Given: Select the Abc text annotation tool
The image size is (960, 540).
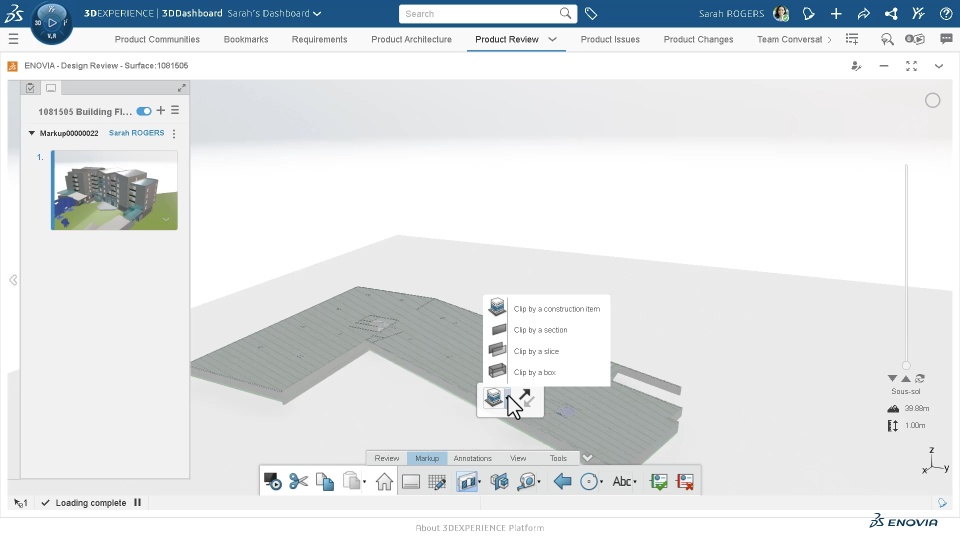Looking at the screenshot, I should pyautogui.click(x=621, y=482).
